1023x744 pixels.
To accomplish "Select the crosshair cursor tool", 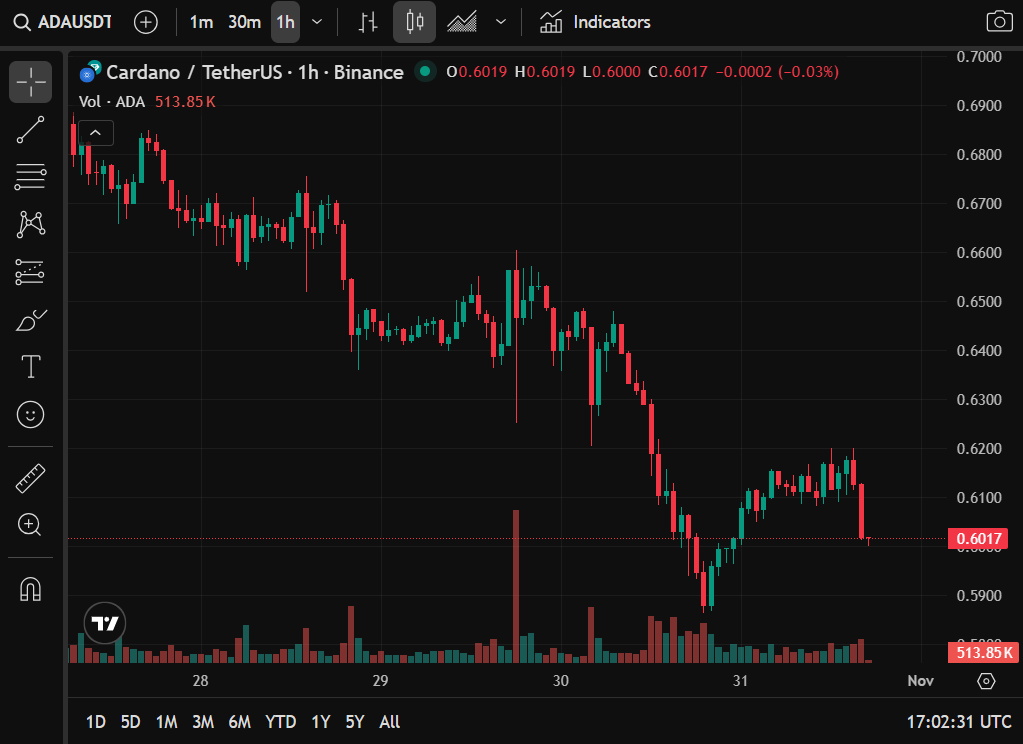I will click(x=31, y=82).
